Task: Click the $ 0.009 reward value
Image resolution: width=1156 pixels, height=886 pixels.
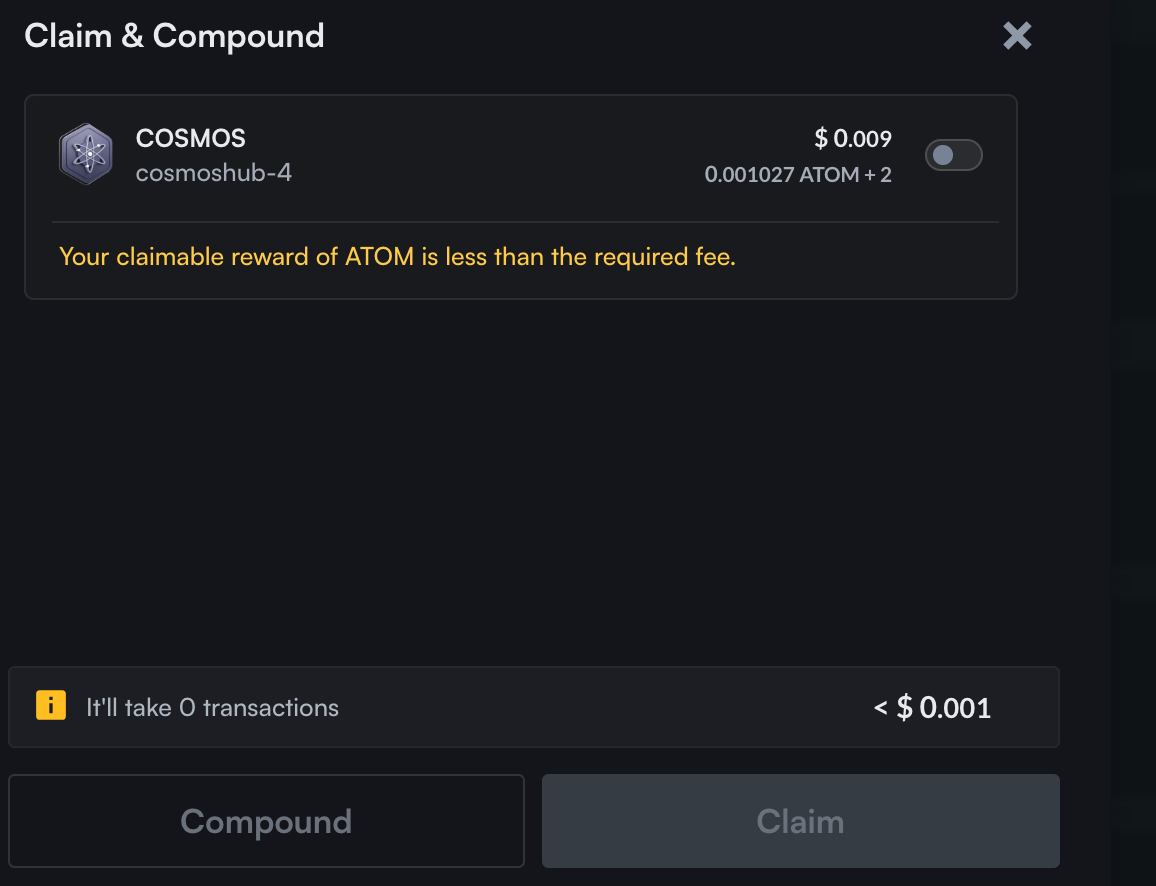Action: 852,138
